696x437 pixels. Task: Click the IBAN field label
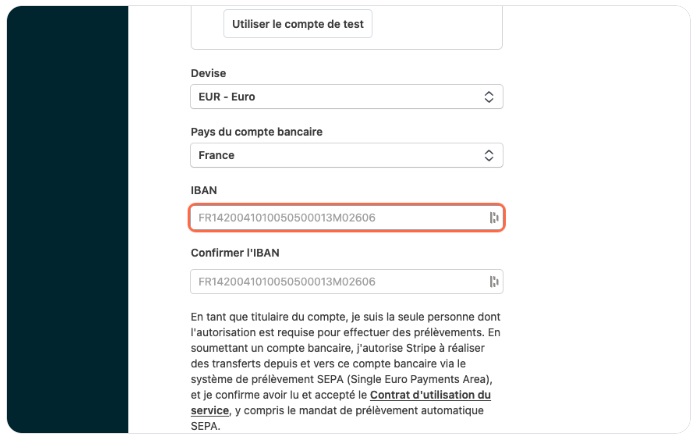pos(203,190)
